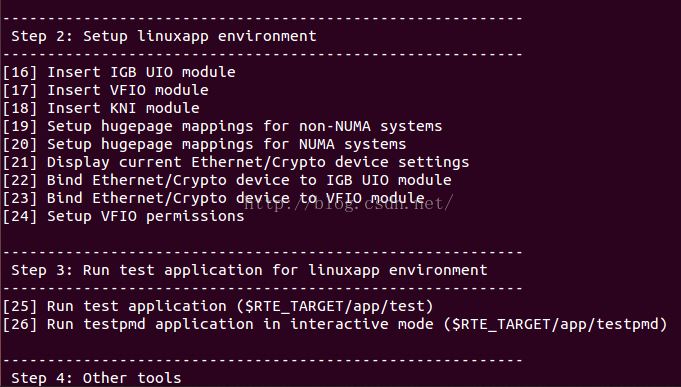Click the option 20 NUMA hugepage mappings line
The width and height of the screenshot is (681, 387).
tap(205, 144)
